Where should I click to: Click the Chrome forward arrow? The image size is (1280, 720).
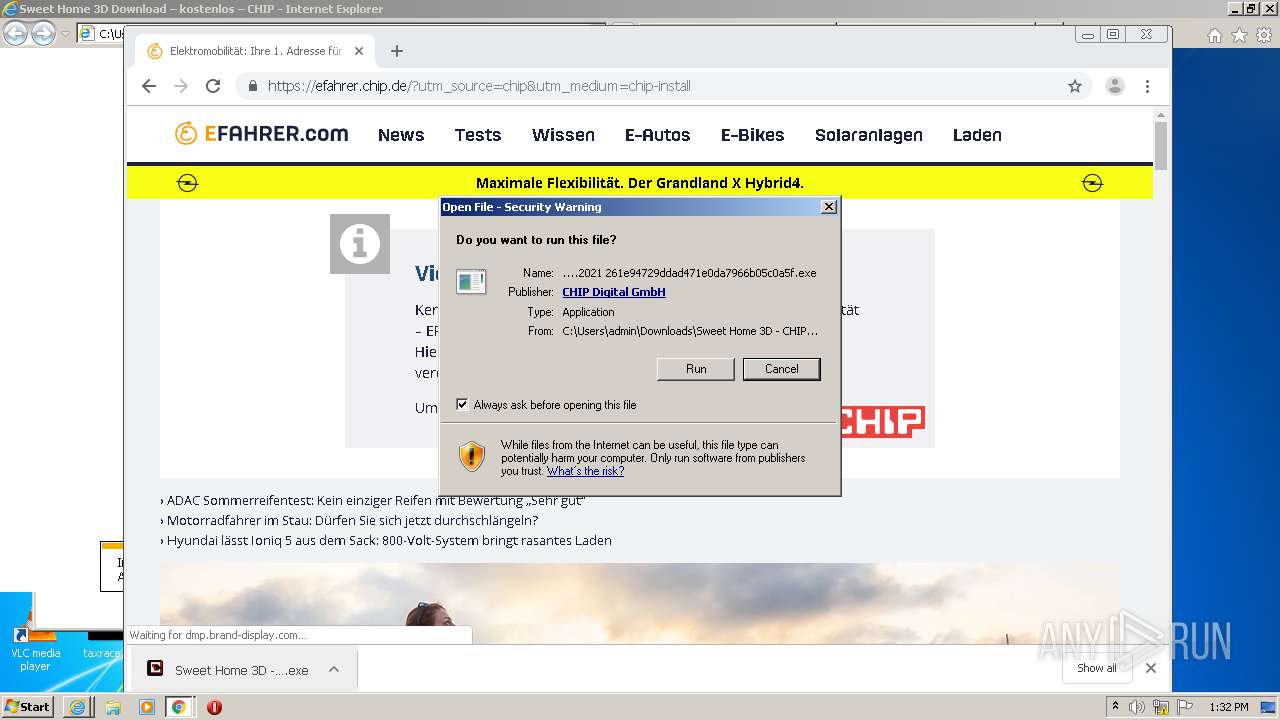pyautogui.click(x=181, y=86)
